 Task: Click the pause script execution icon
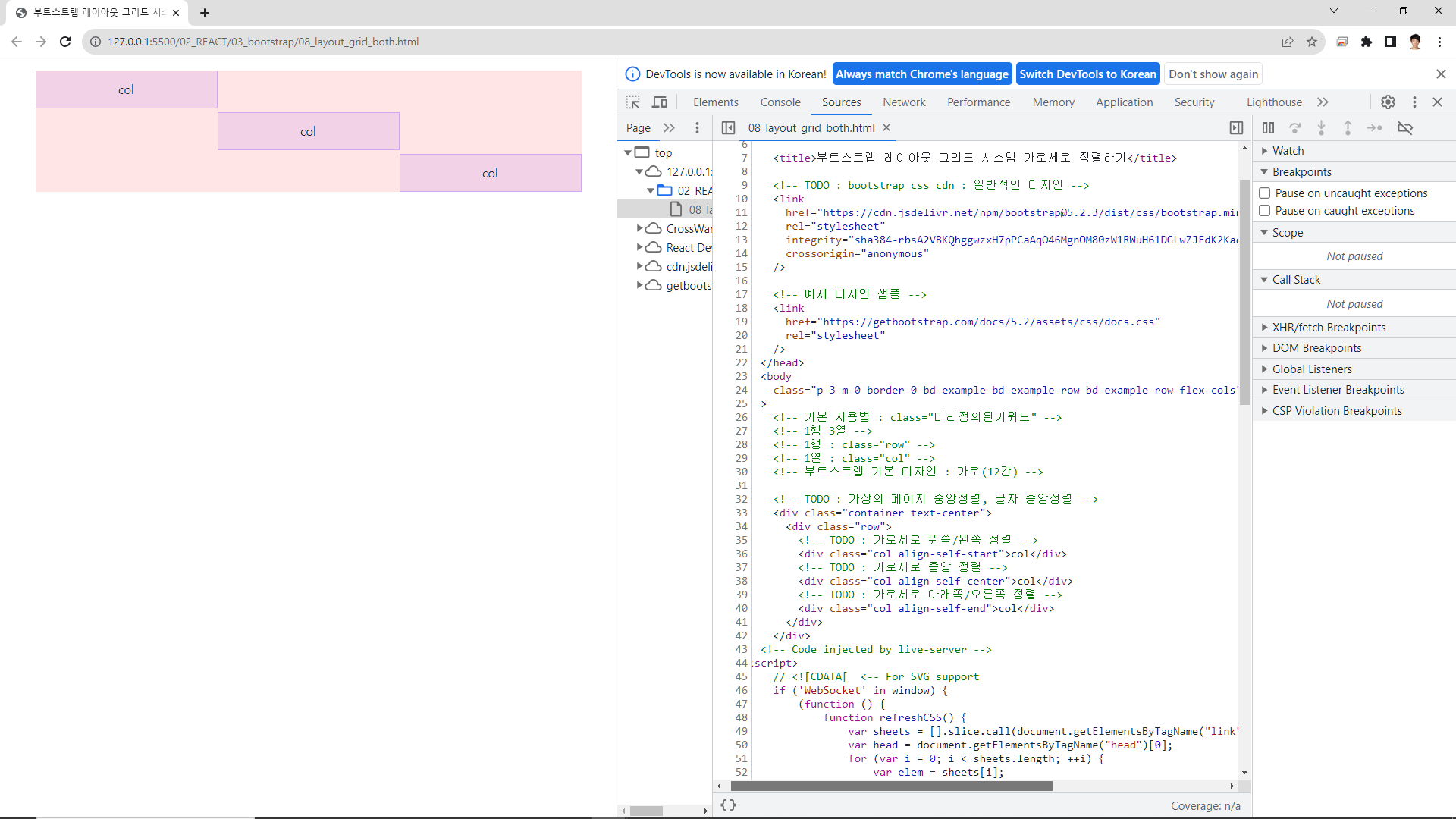tap(1268, 128)
